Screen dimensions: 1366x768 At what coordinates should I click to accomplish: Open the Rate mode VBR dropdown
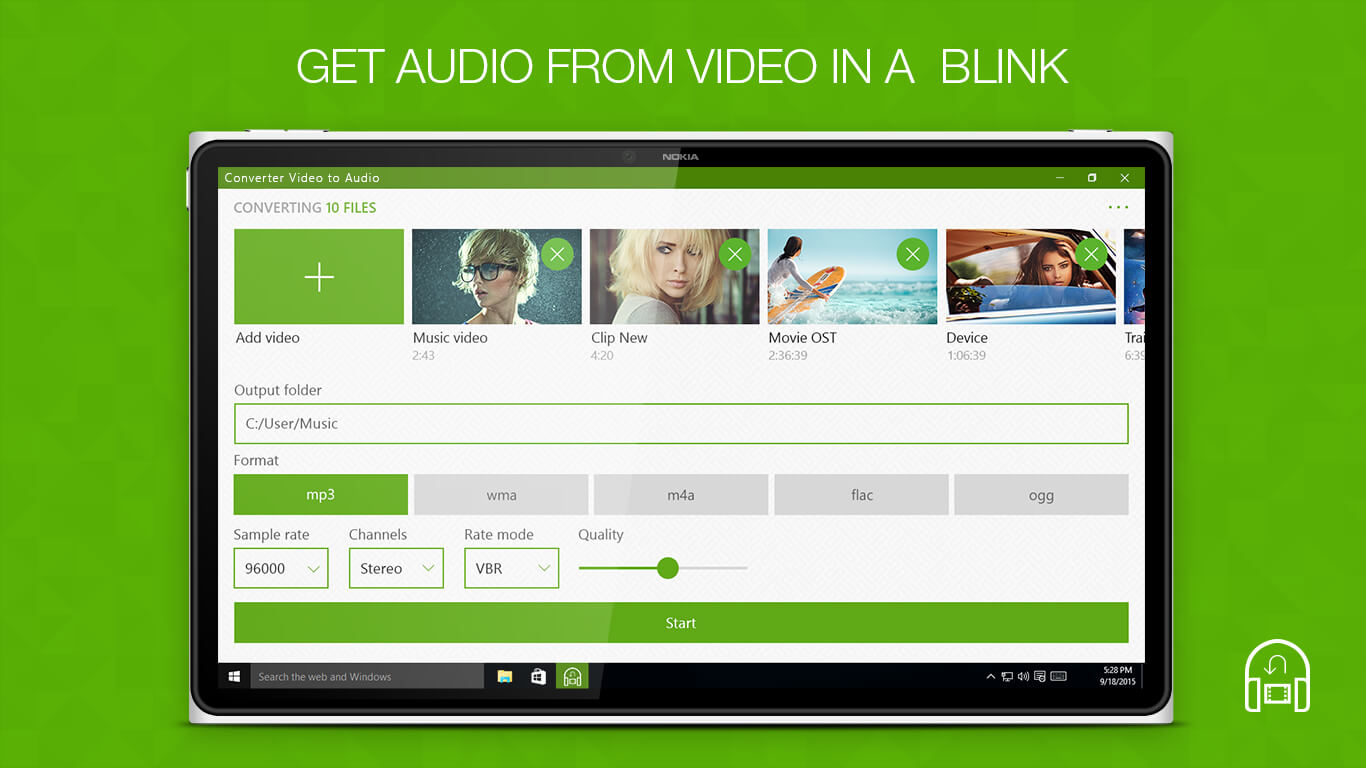point(511,568)
